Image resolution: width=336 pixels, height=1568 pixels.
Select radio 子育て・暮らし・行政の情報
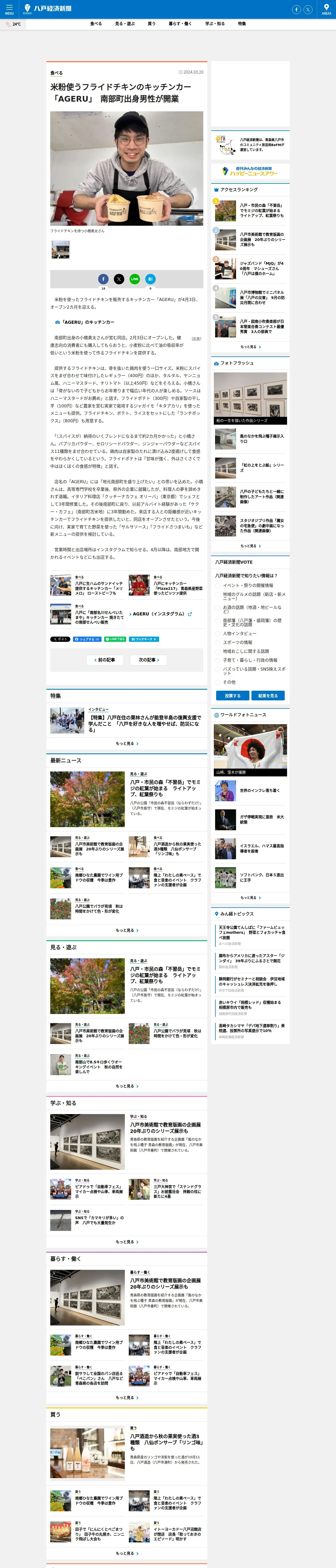[x=218, y=660]
